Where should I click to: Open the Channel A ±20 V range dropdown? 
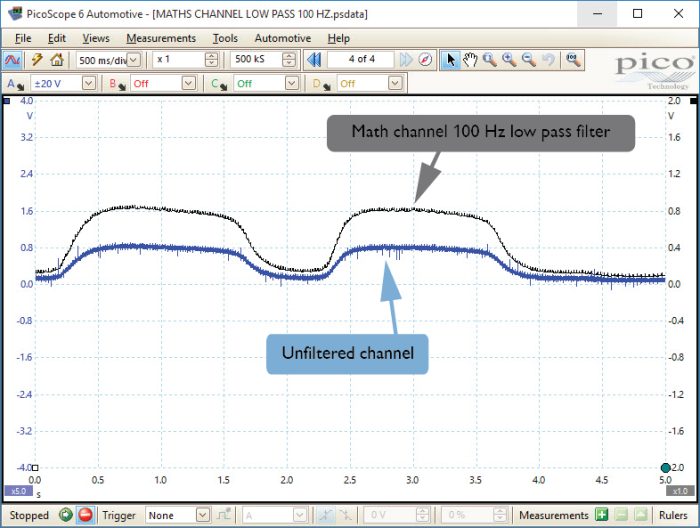89,83
